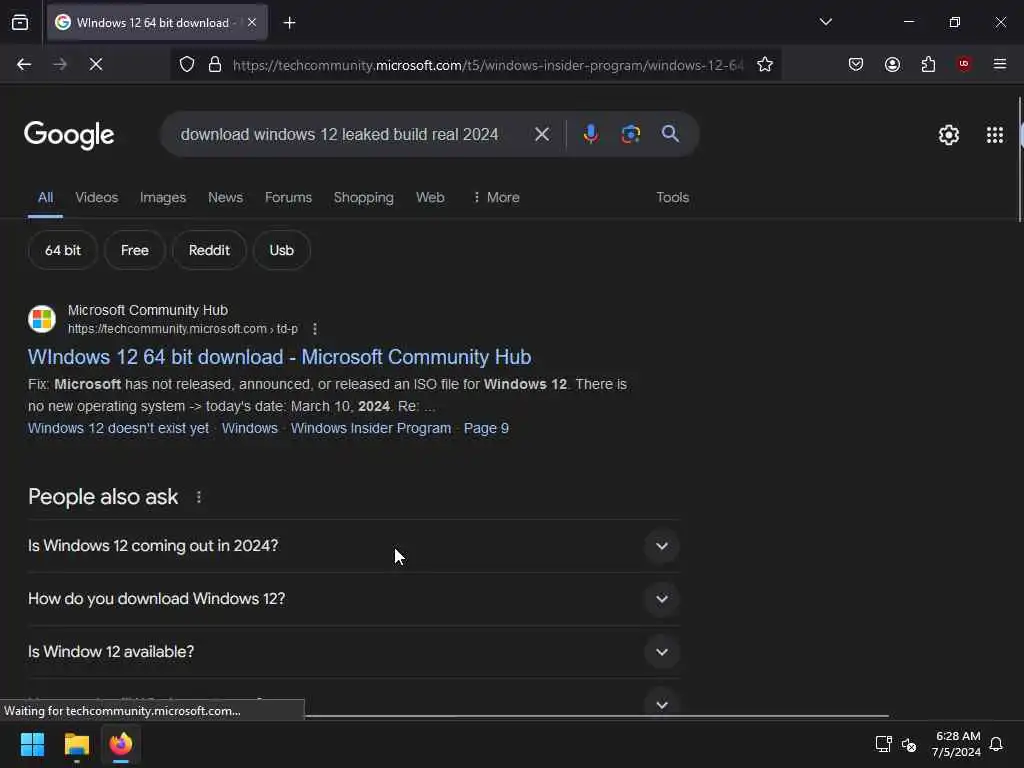
Task: Switch to Images results tab
Action: click(163, 197)
